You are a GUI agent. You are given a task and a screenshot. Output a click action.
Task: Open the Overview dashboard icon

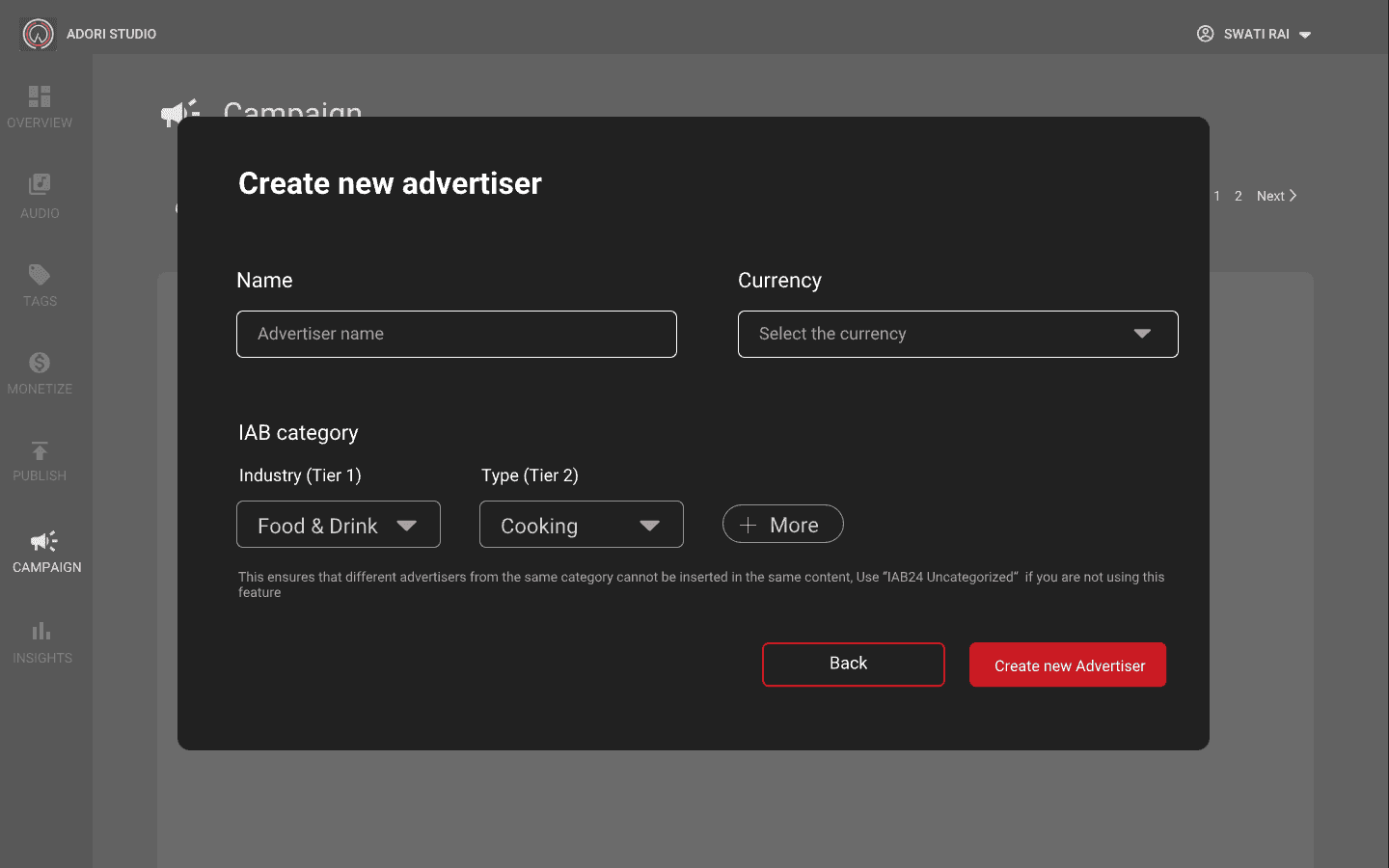point(40,95)
